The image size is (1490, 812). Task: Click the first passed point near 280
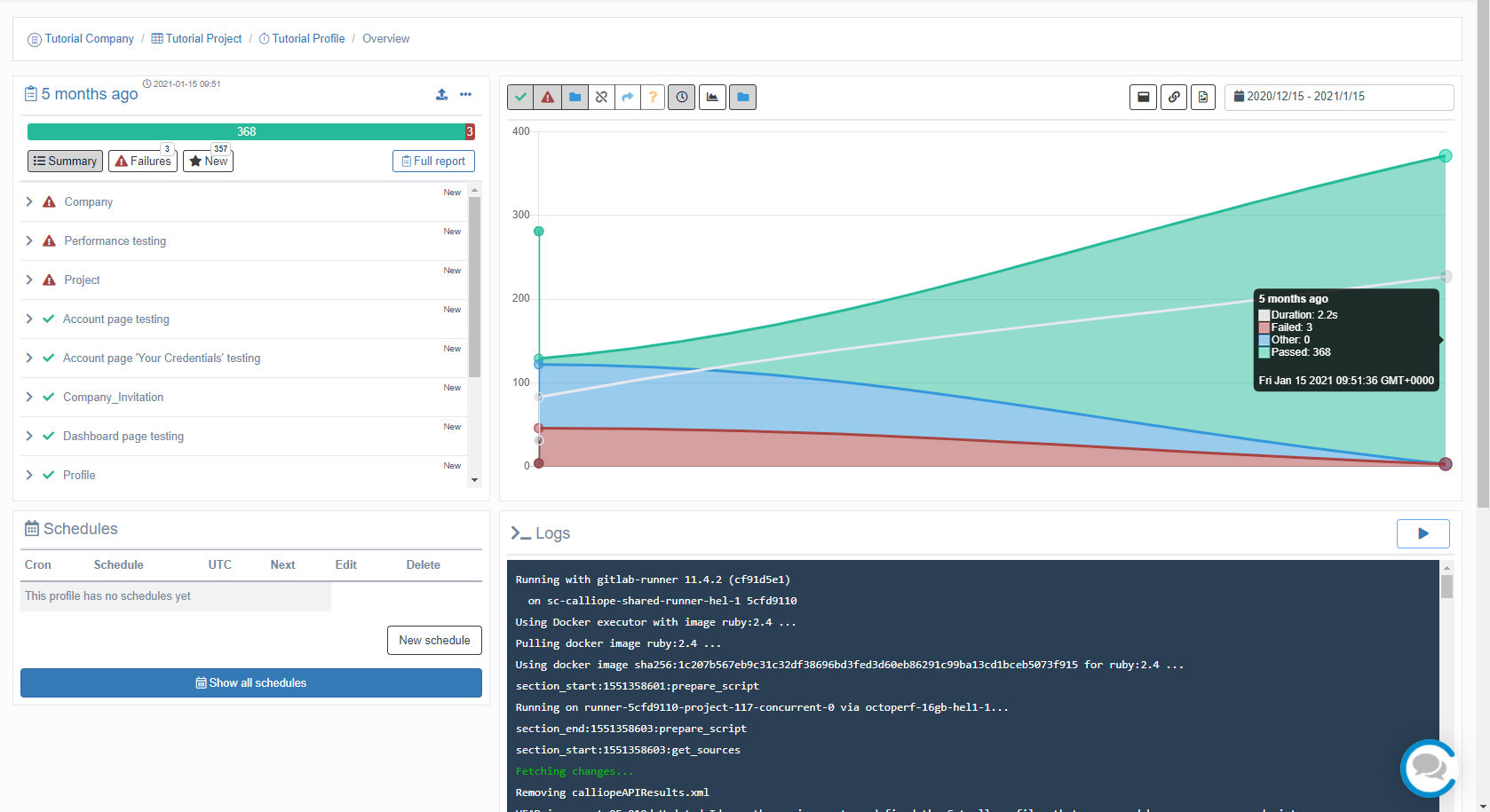539,232
